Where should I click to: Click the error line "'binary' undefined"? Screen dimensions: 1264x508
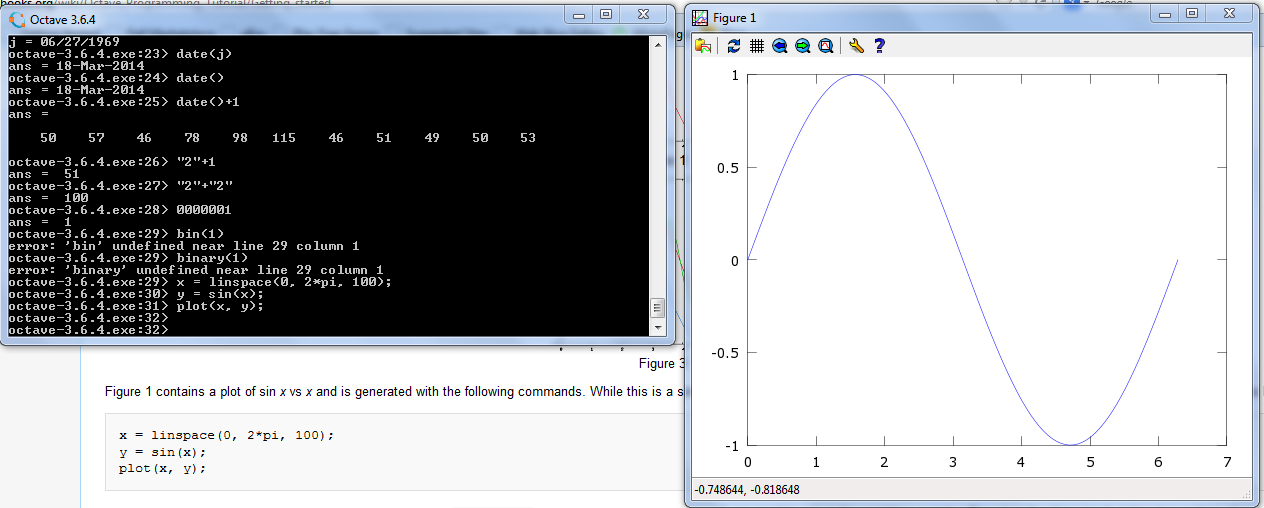pos(196,270)
